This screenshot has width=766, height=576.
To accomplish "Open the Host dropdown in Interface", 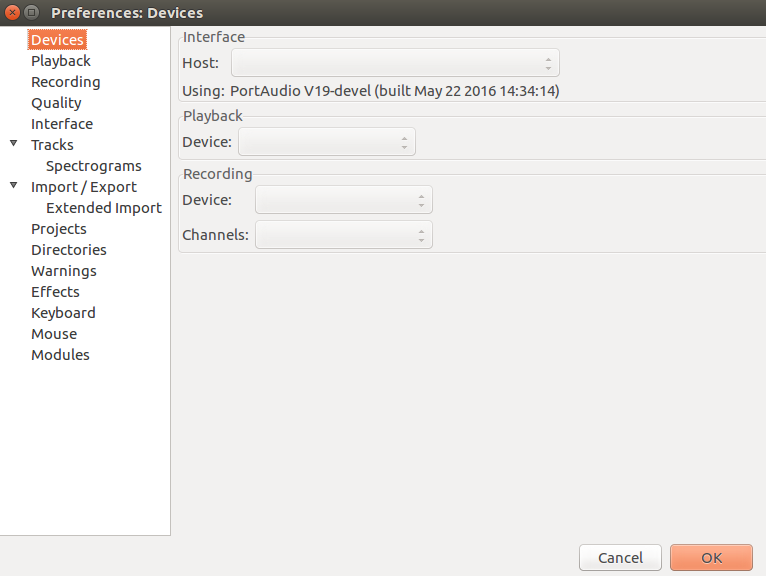I will tap(395, 63).
